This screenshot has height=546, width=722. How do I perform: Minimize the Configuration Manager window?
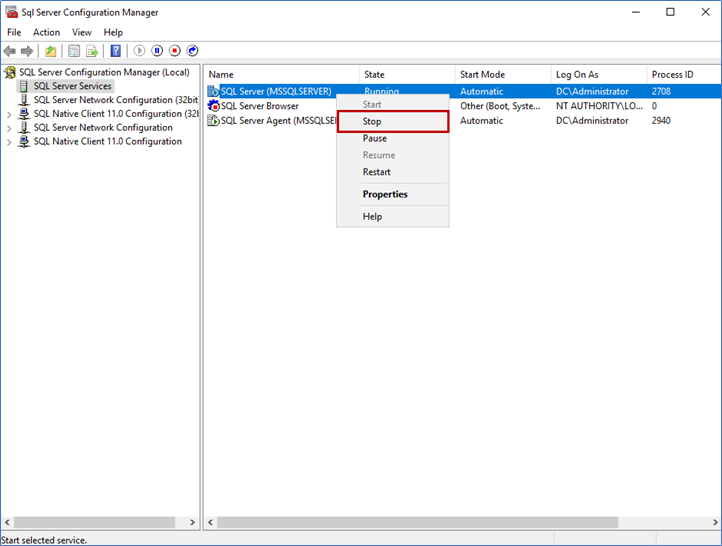click(x=636, y=12)
